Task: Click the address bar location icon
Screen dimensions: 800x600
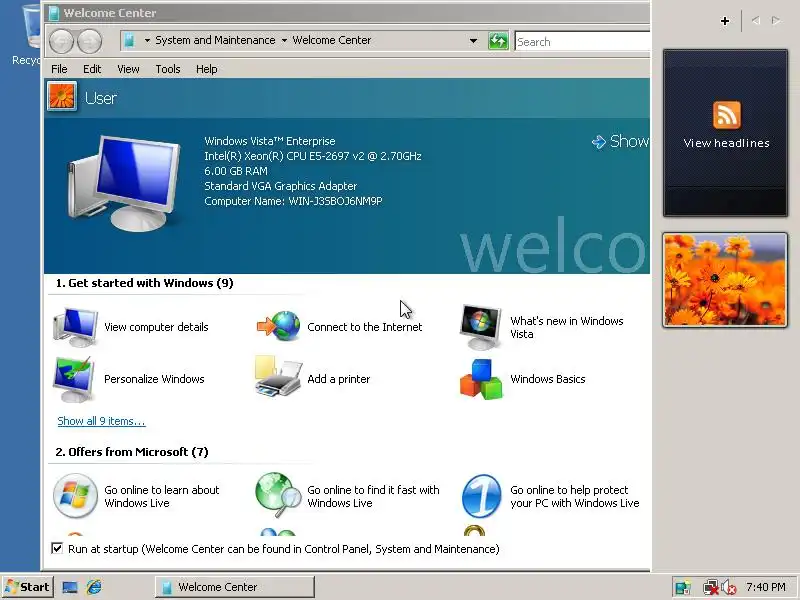Action: pyautogui.click(x=130, y=40)
